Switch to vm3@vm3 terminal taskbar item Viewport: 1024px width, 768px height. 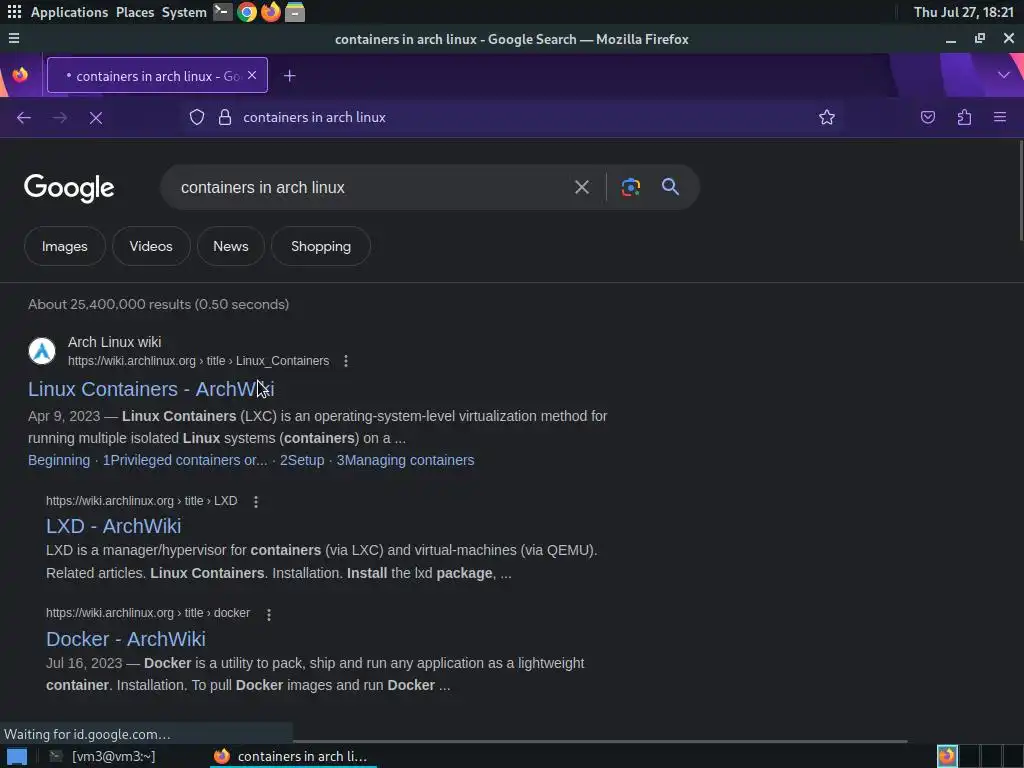coord(103,756)
